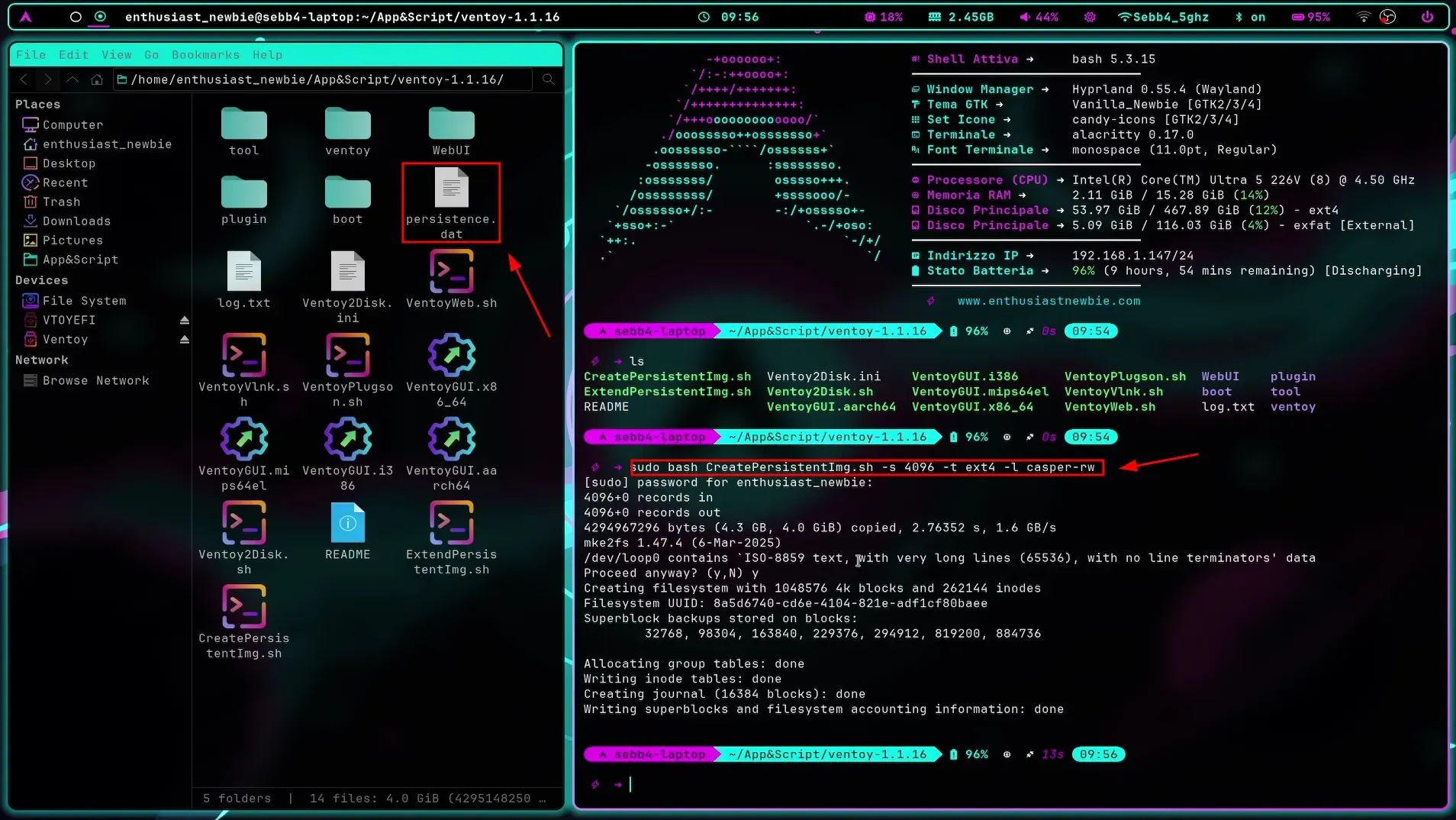Select the Ventoy2Disk.ini file icon

point(348,271)
